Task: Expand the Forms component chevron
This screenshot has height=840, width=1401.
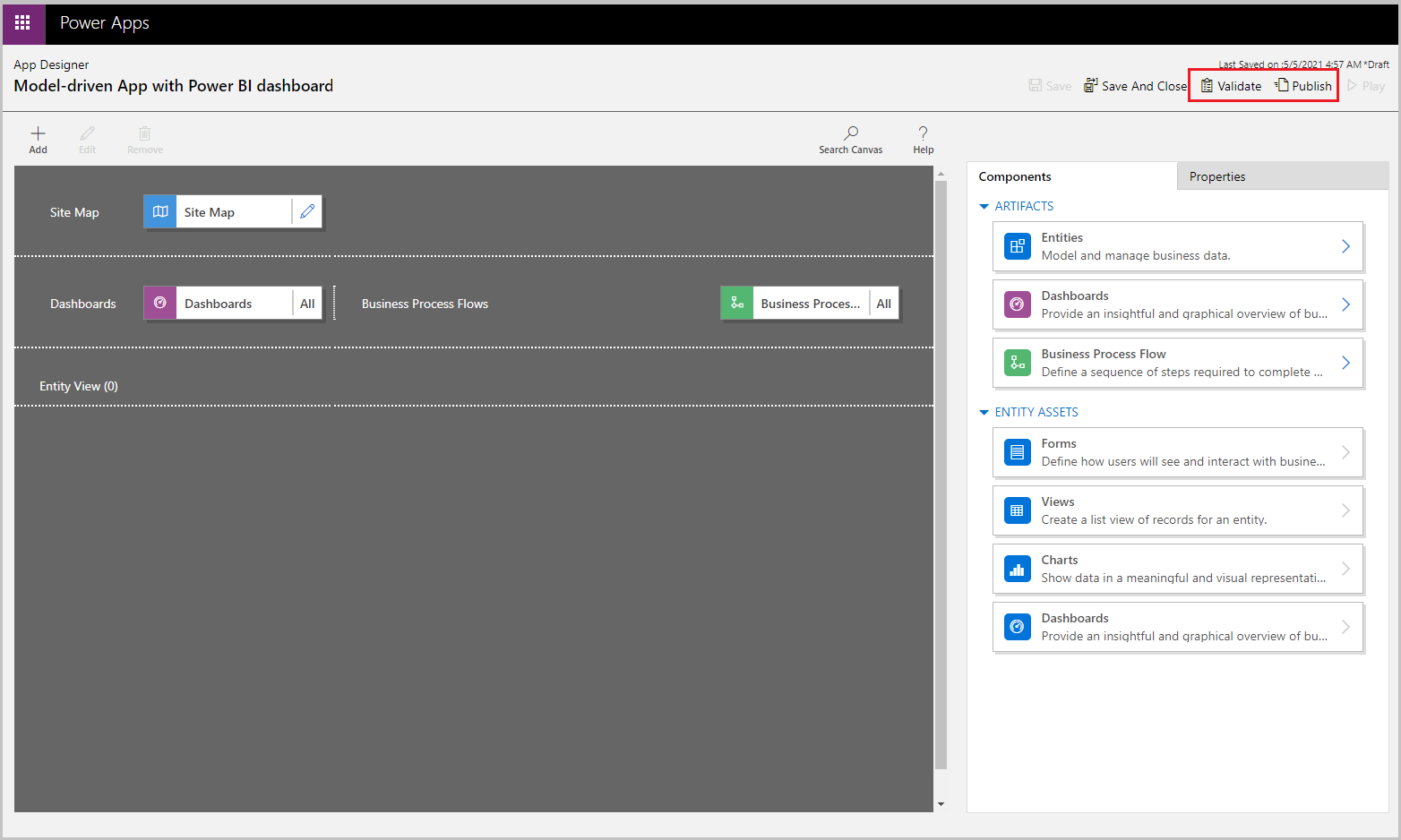Action: click(1345, 452)
